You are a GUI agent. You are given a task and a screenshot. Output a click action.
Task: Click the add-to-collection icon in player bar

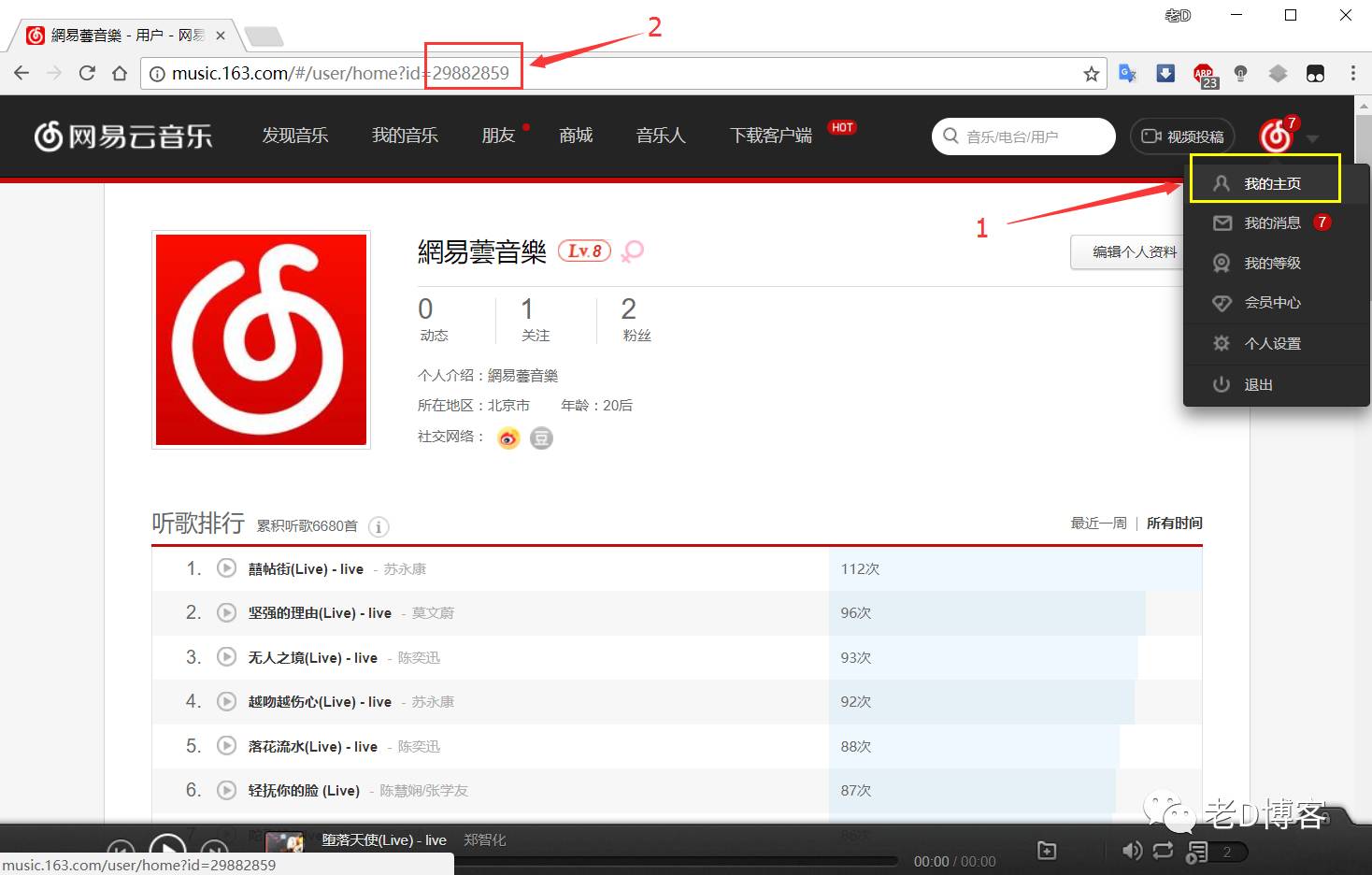pos(1047,851)
